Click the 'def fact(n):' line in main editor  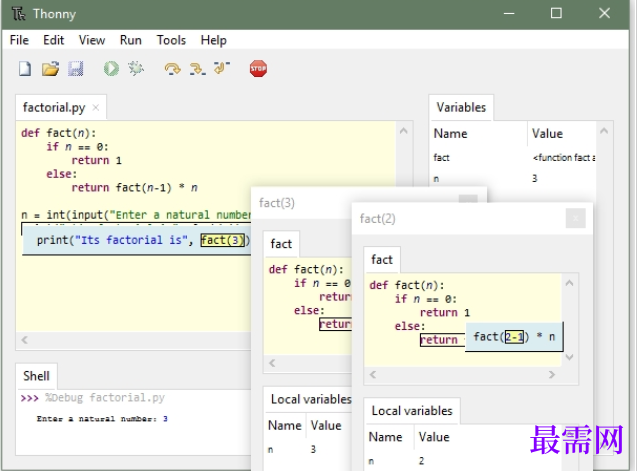[59, 133]
